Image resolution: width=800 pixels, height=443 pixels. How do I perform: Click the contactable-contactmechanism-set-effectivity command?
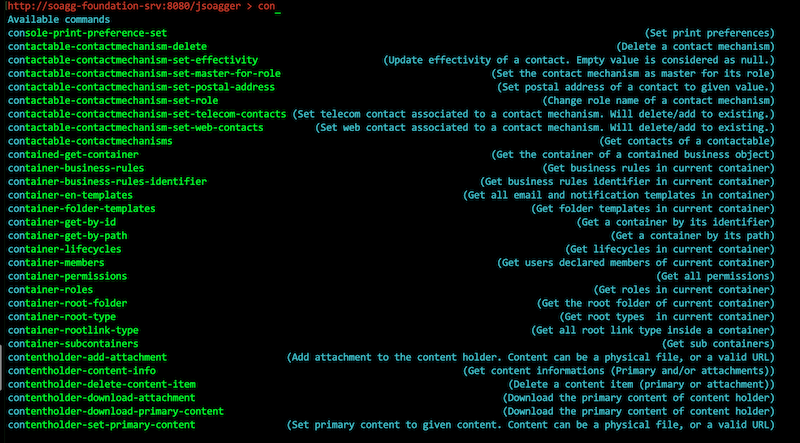(133, 60)
